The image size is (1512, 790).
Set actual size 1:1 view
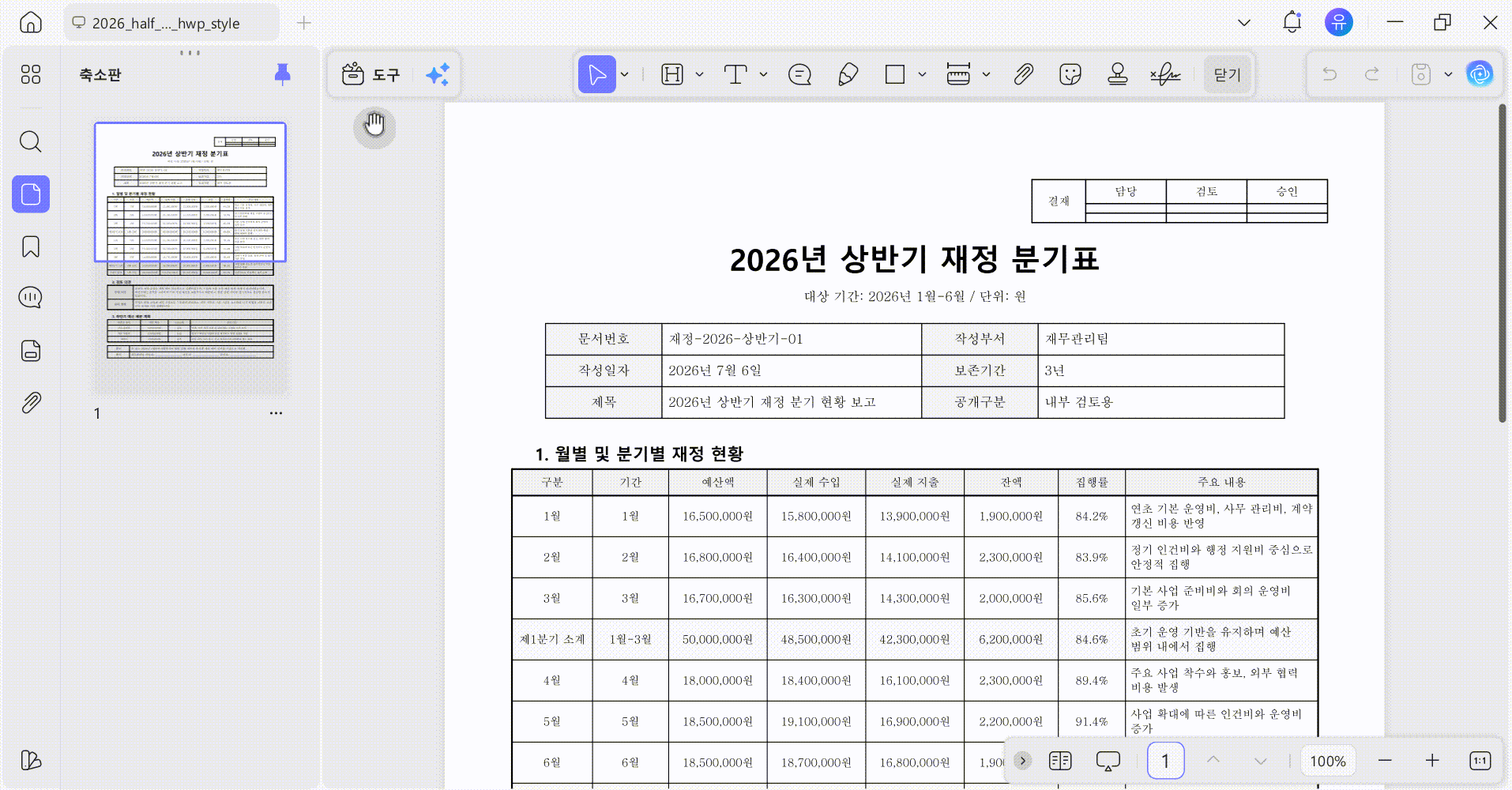tap(1480, 761)
